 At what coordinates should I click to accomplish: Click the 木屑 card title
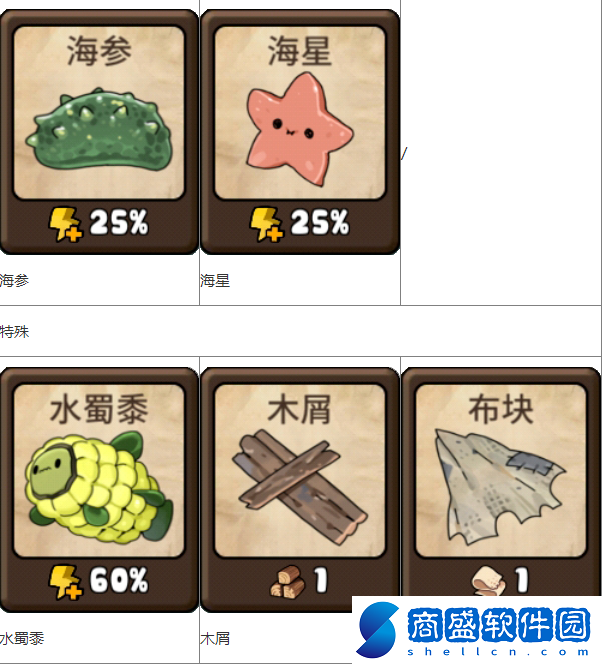(300, 409)
